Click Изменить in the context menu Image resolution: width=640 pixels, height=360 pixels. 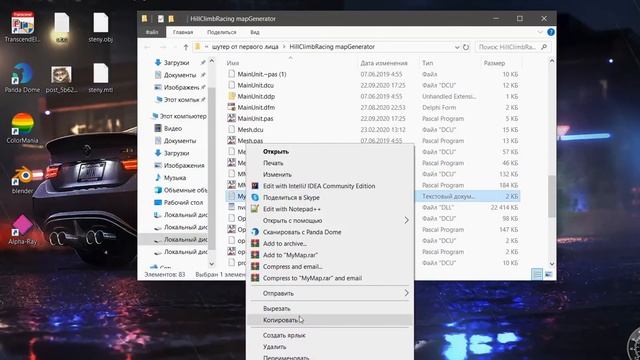277,174
